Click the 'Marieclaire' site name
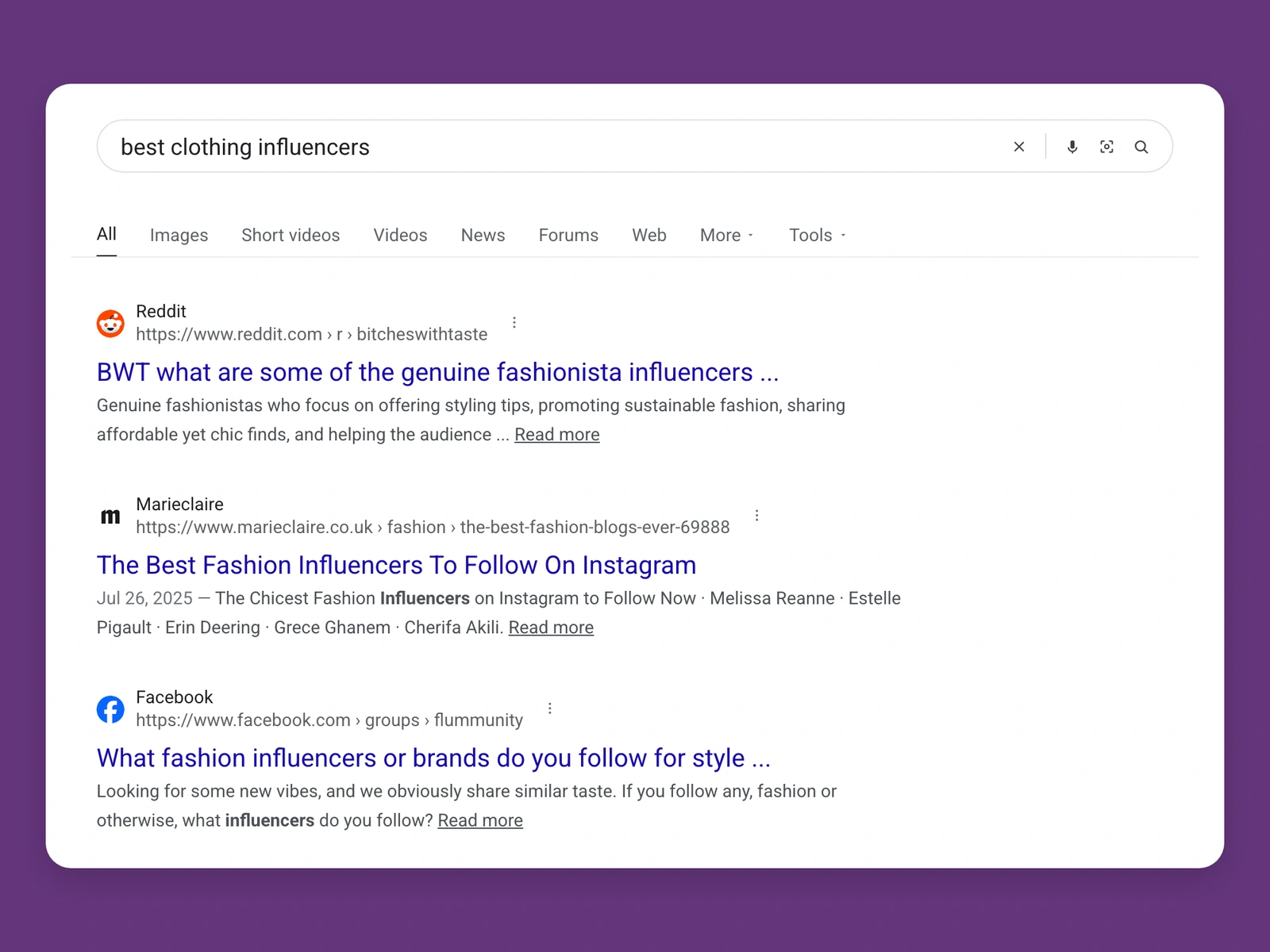 click(179, 504)
